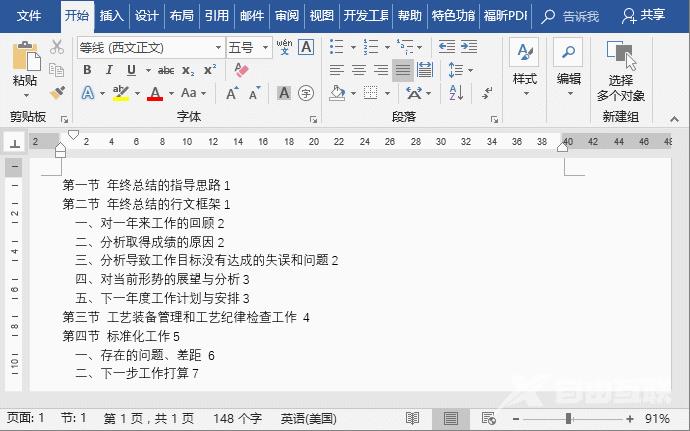Switch to Read Mode view in status bar
690x431 pixels.
pyautogui.click(x=412, y=418)
